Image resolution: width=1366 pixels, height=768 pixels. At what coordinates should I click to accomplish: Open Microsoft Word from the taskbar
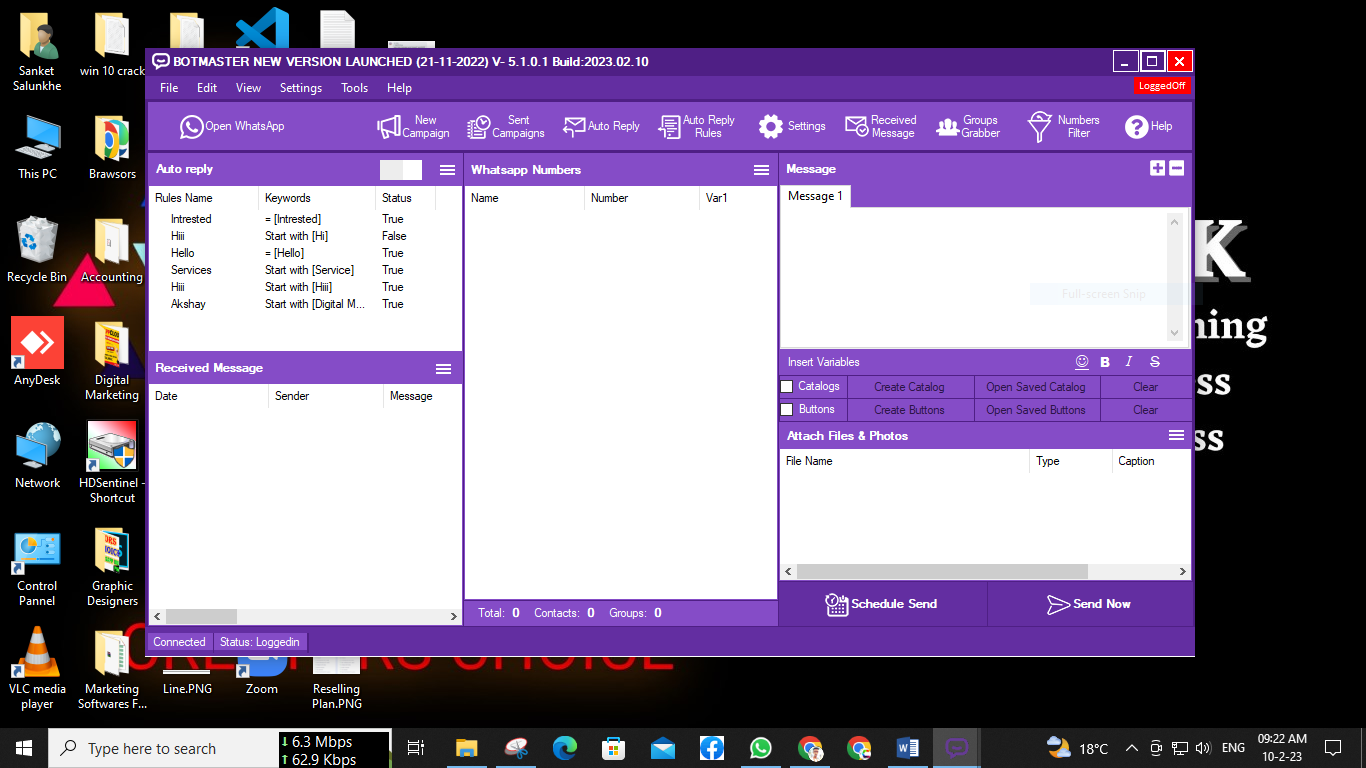(x=908, y=748)
